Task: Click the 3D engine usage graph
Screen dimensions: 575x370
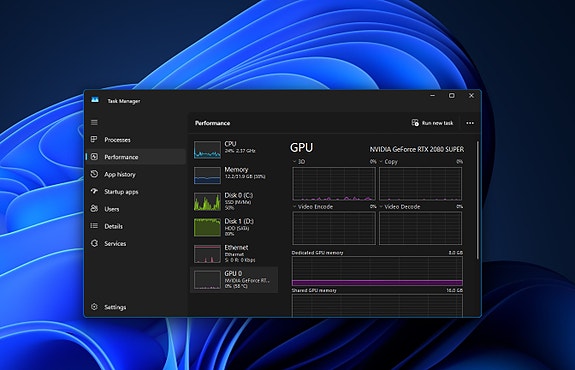Action: pyautogui.click(x=334, y=184)
